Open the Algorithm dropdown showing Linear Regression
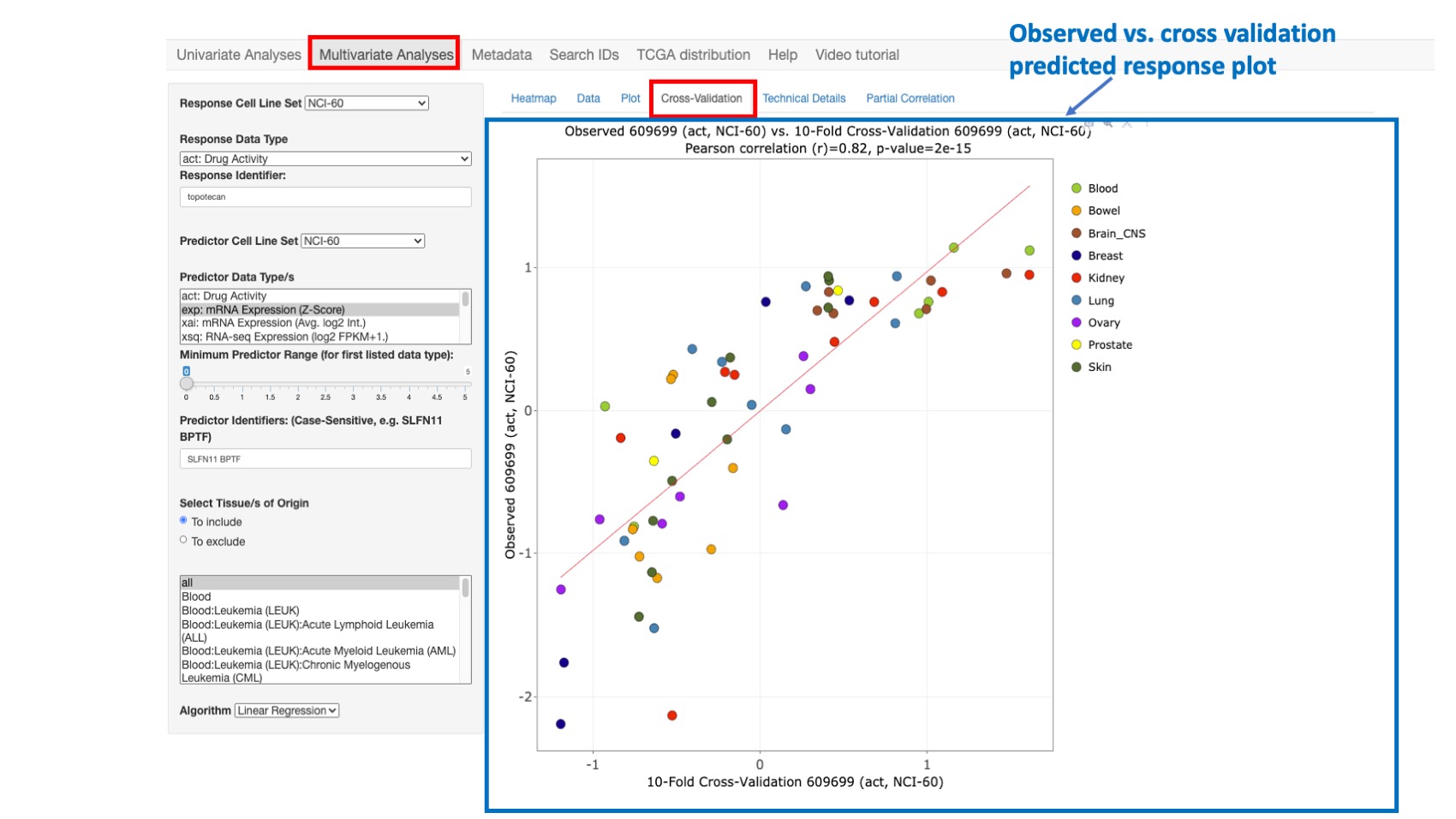Screen dimensions: 1456x819 tap(286, 710)
